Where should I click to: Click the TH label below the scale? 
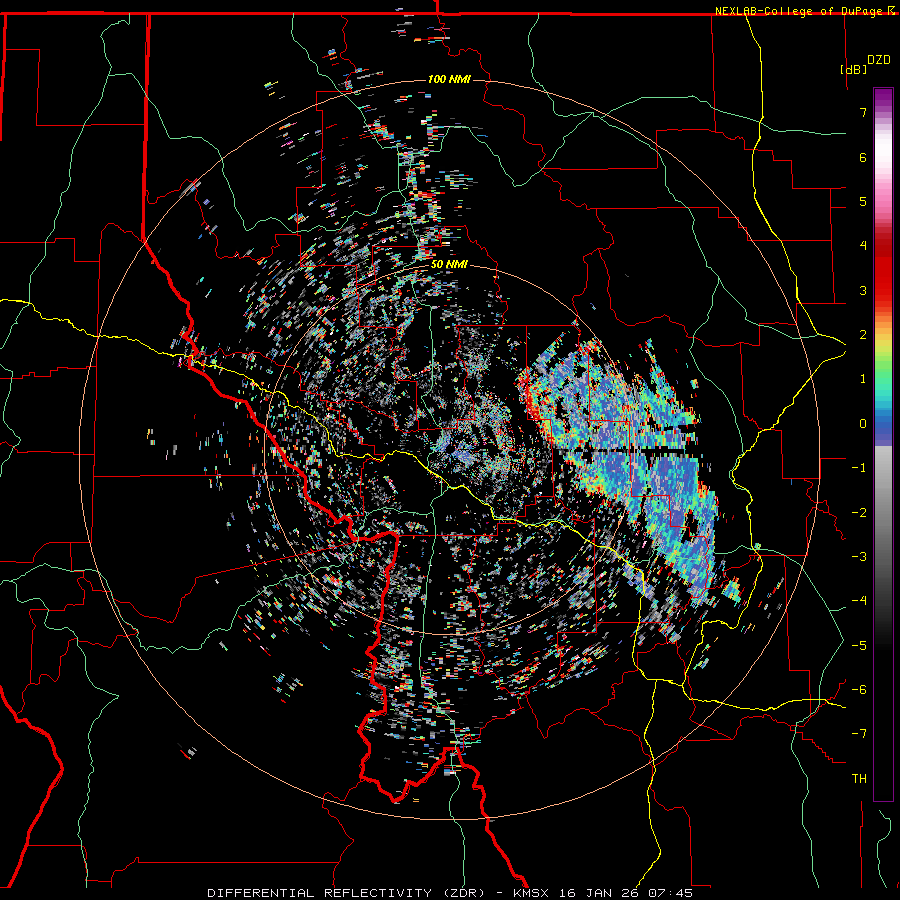tap(859, 779)
